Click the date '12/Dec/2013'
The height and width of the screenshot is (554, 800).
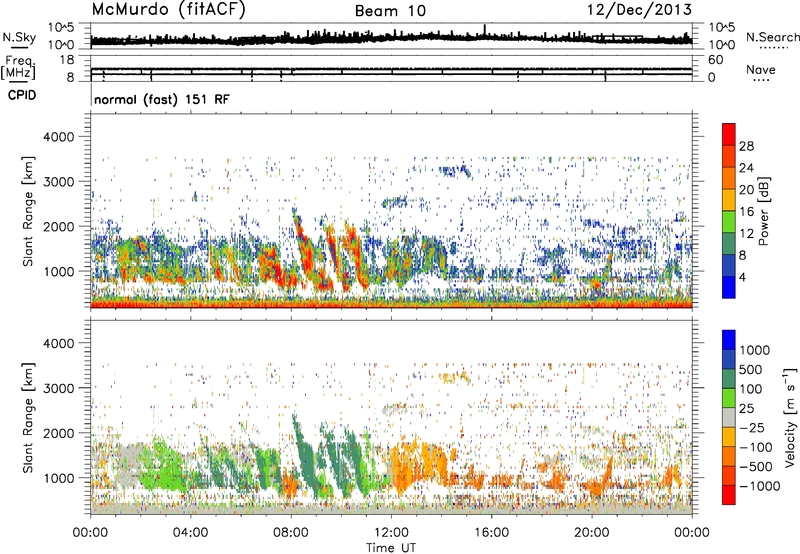point(639,10)
